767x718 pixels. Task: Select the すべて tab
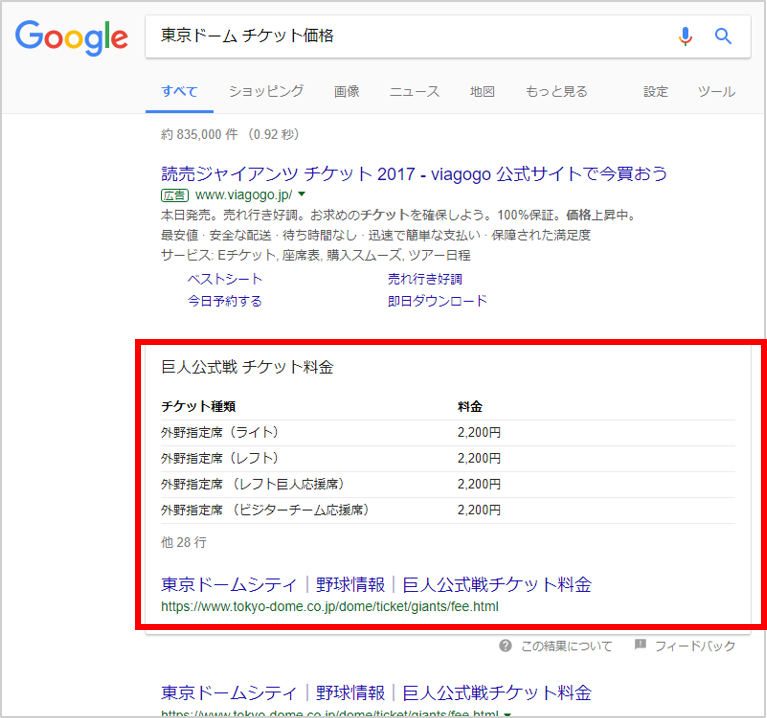pyautogui.click(x=180, y=91)
